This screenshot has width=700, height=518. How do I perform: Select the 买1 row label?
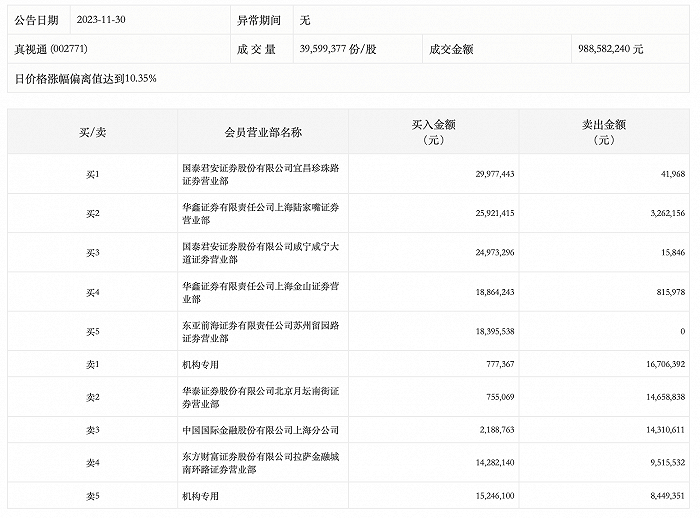92,174
